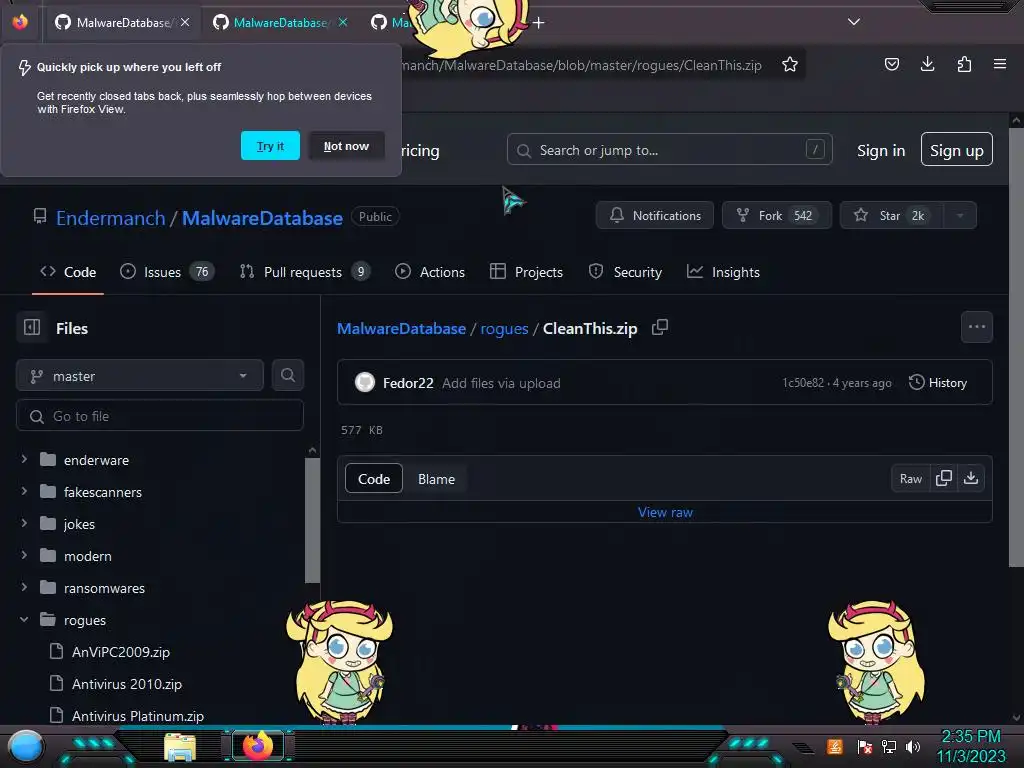Open File Explorer from the taskbar

(180, 746)
